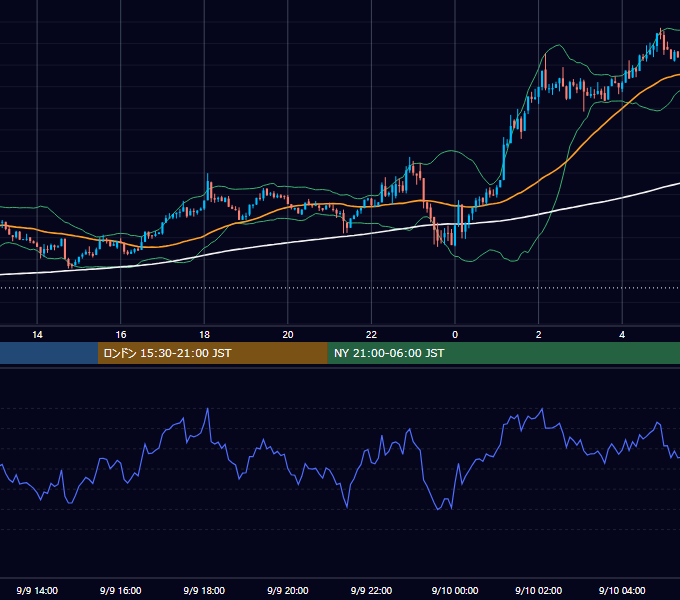Click the 9/9 14:00 time label
The height and width of the screenshot is (600, 680).
pos(37,590)
